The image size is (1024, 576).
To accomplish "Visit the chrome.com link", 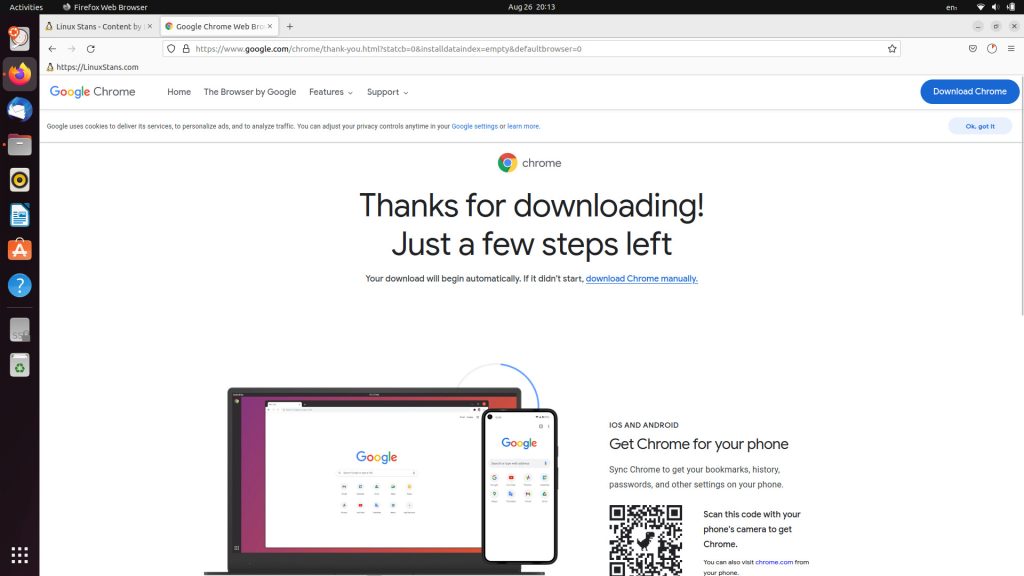I will tap(774, 562).
